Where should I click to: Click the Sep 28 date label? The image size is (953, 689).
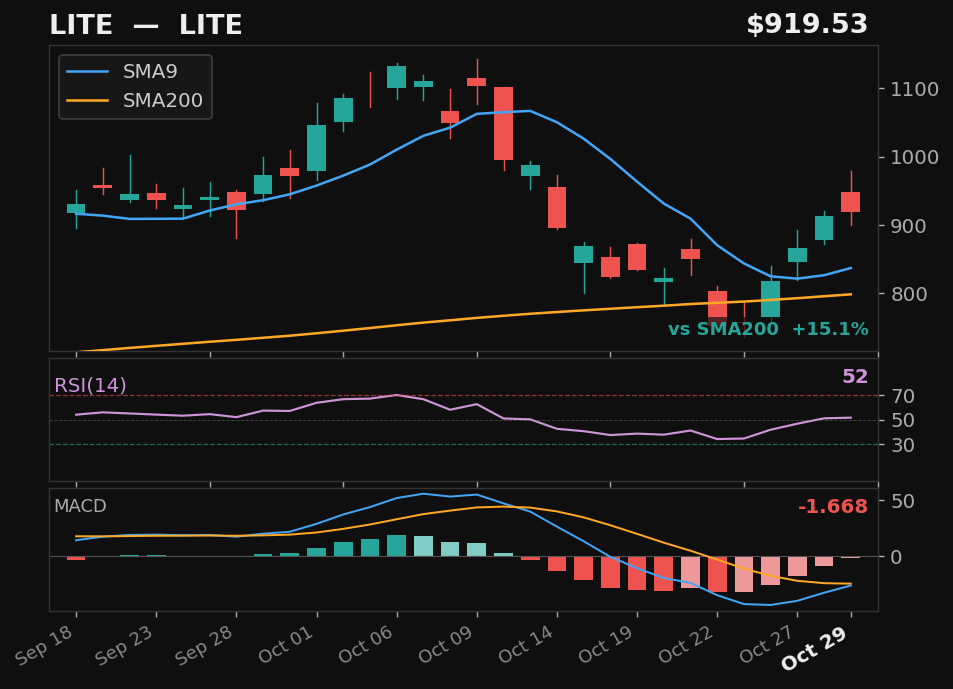tap(205, 645)
